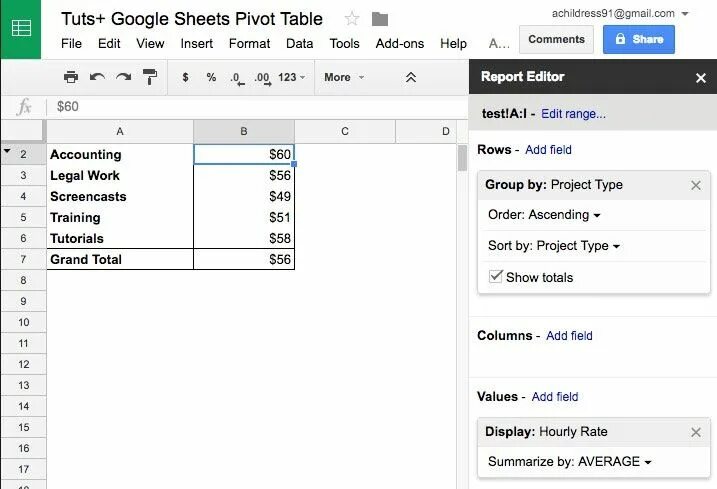
Task: Open the Insert menu
Action: click(197, 43)
